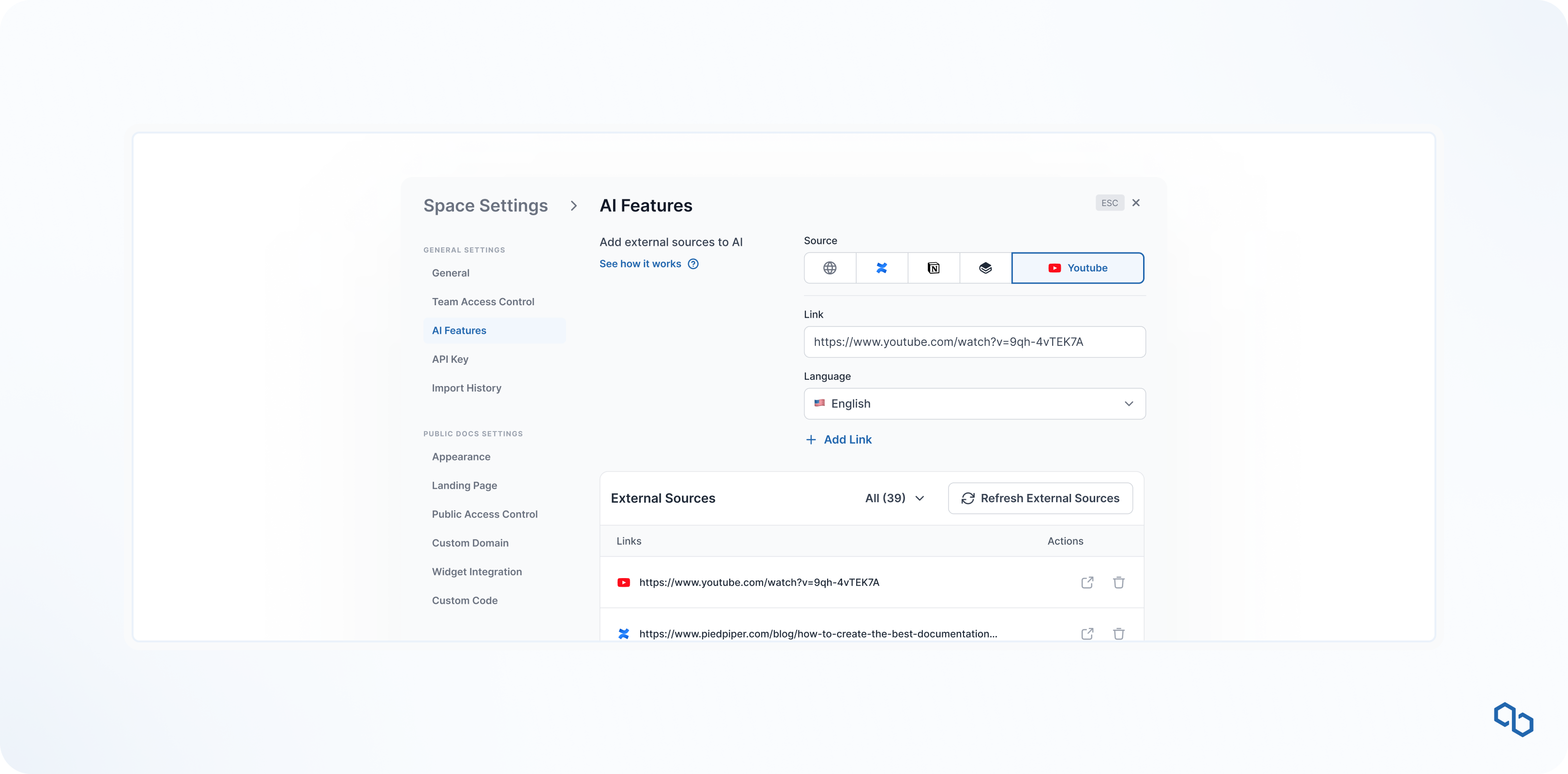The image size is (1568, 774).
Task: Go to Team Access Control settings
Action: click(x=482, y=302)
